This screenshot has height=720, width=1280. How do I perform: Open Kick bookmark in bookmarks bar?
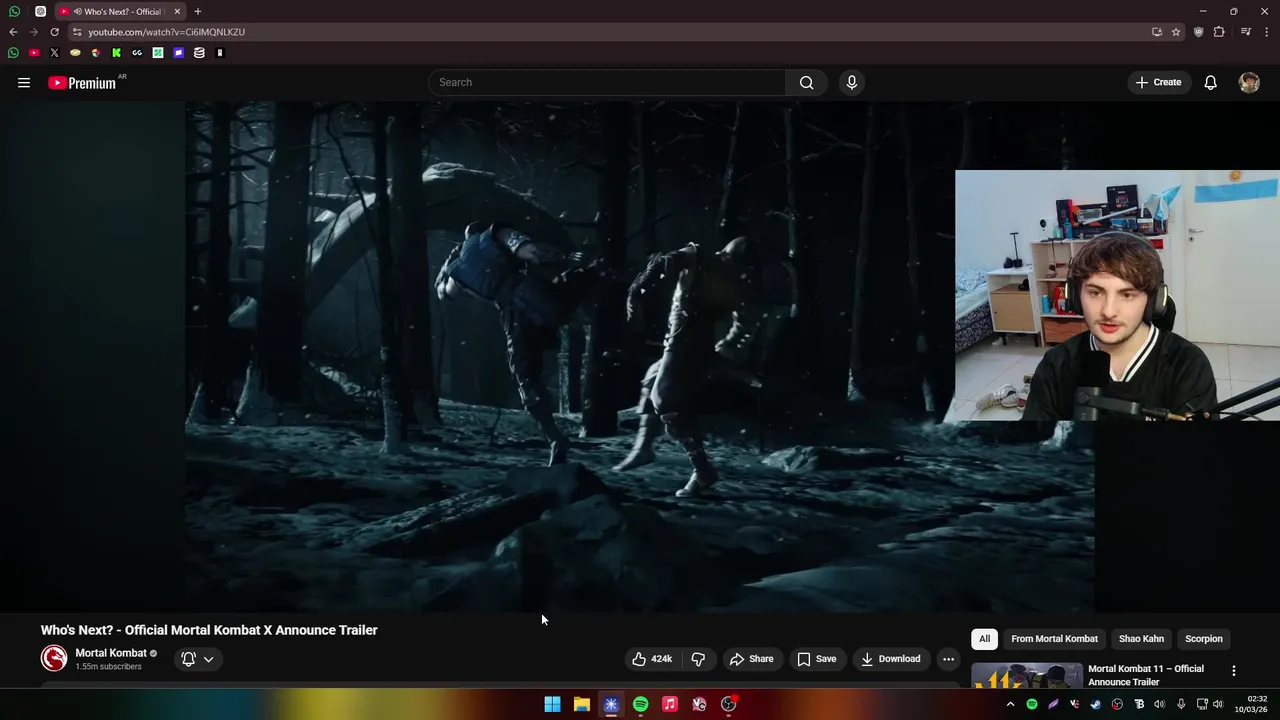(116, 53)
